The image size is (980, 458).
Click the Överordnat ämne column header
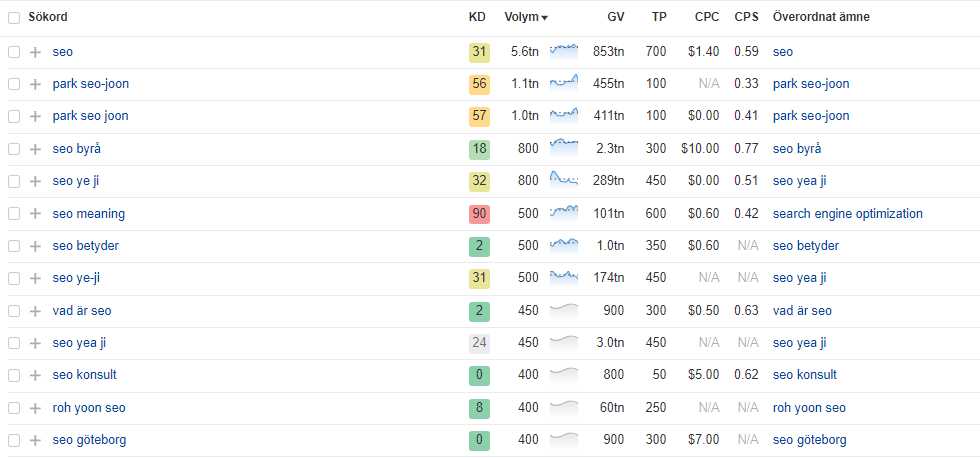coord(820,17)
